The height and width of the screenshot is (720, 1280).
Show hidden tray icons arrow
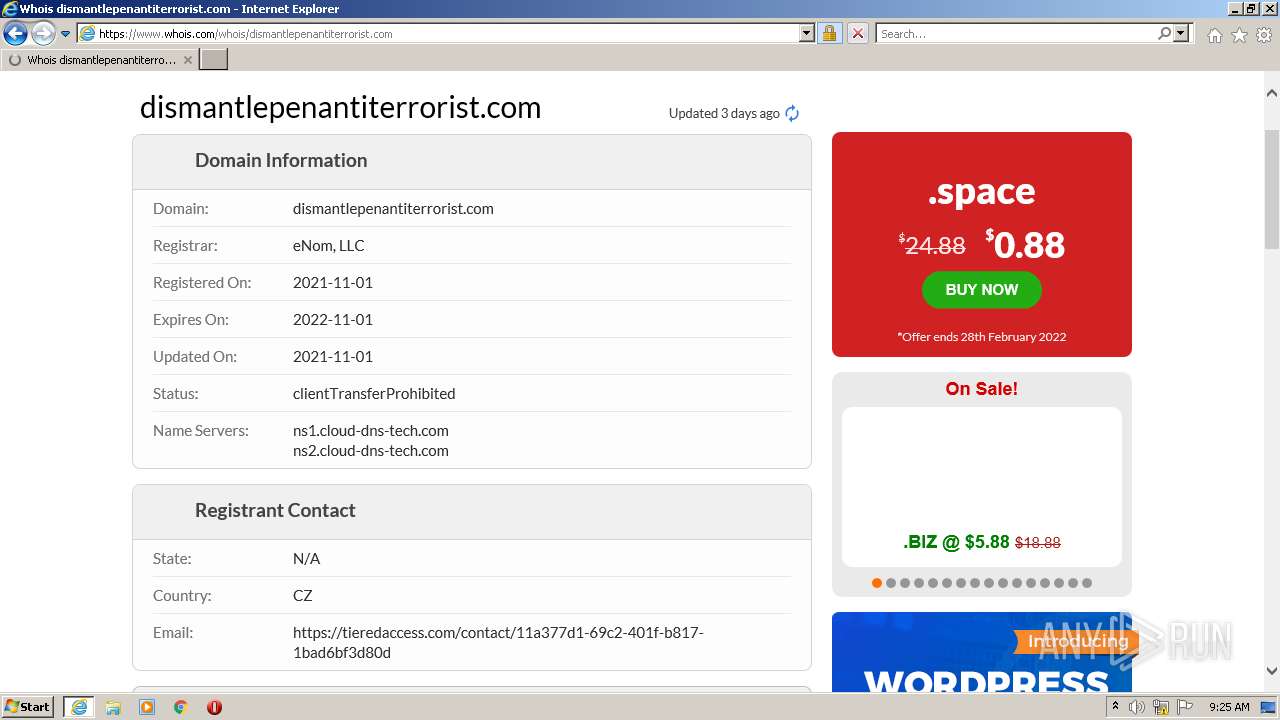1115,706
